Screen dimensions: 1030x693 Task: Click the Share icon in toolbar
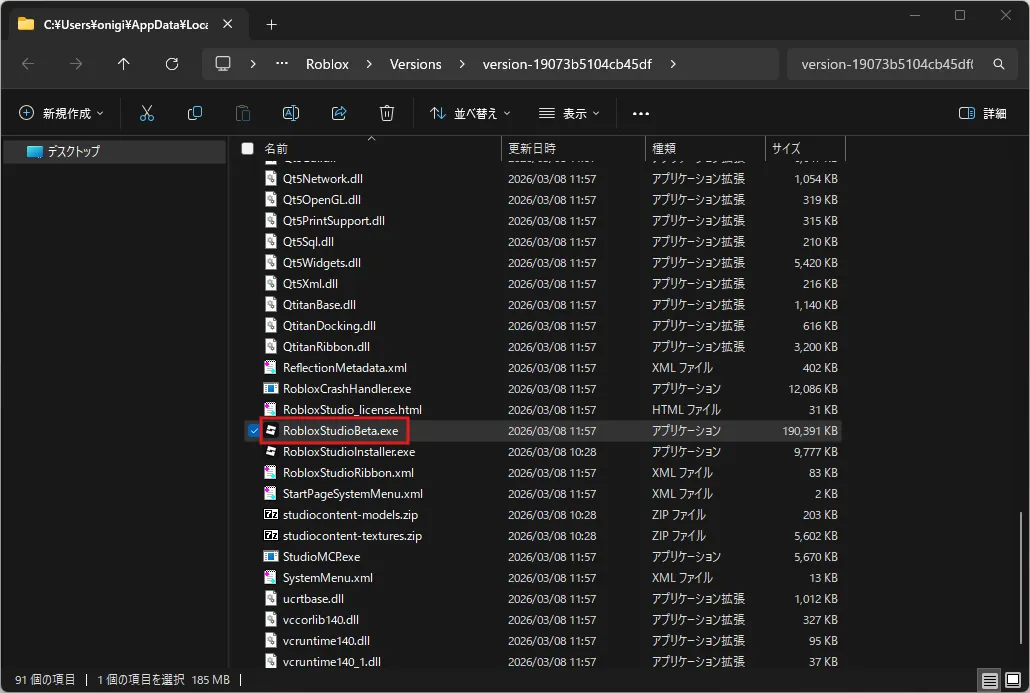pyautogui.click(x=339, y=113)
